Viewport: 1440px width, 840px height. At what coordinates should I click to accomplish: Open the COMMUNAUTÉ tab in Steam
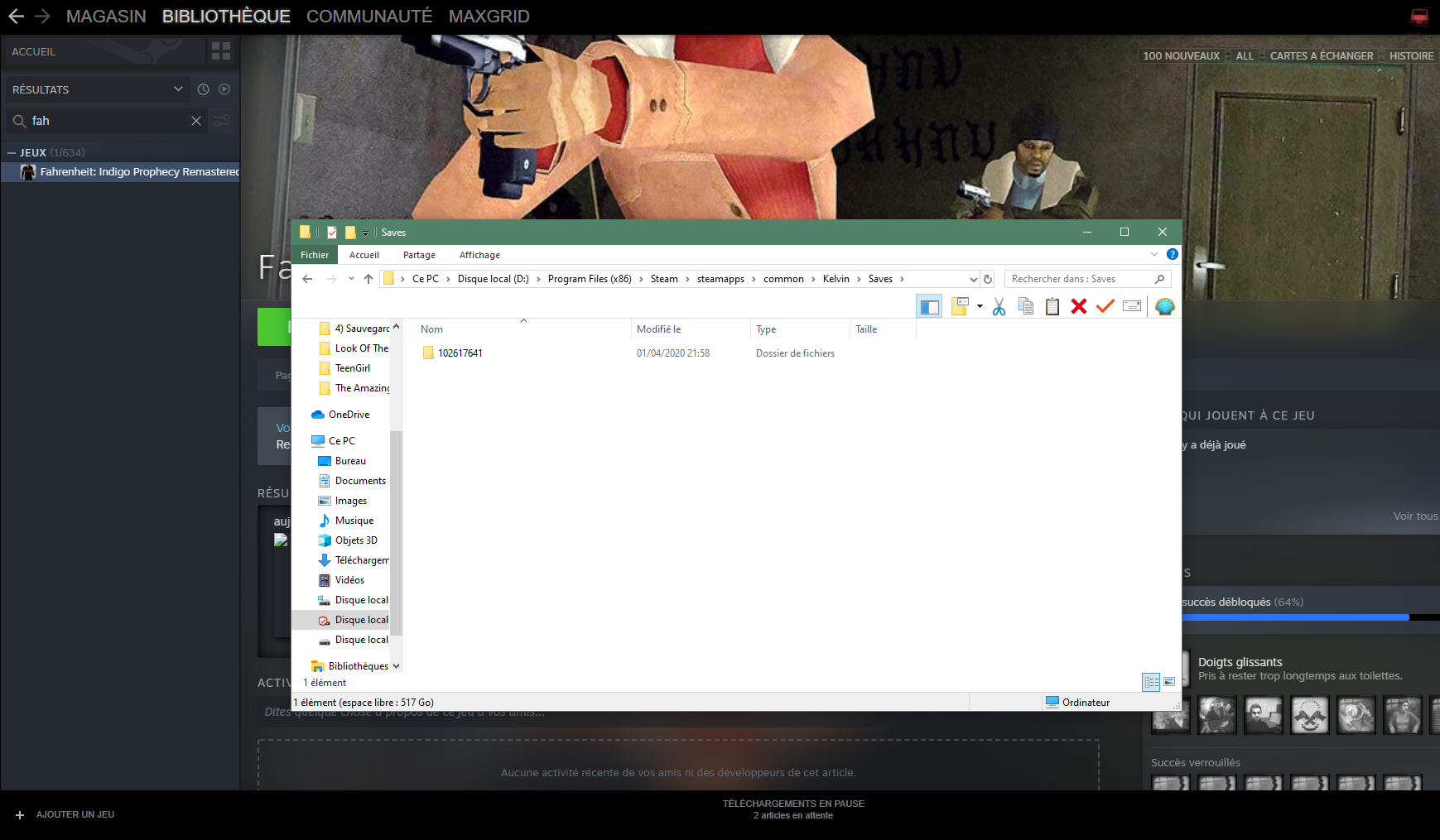pos(369,17)
